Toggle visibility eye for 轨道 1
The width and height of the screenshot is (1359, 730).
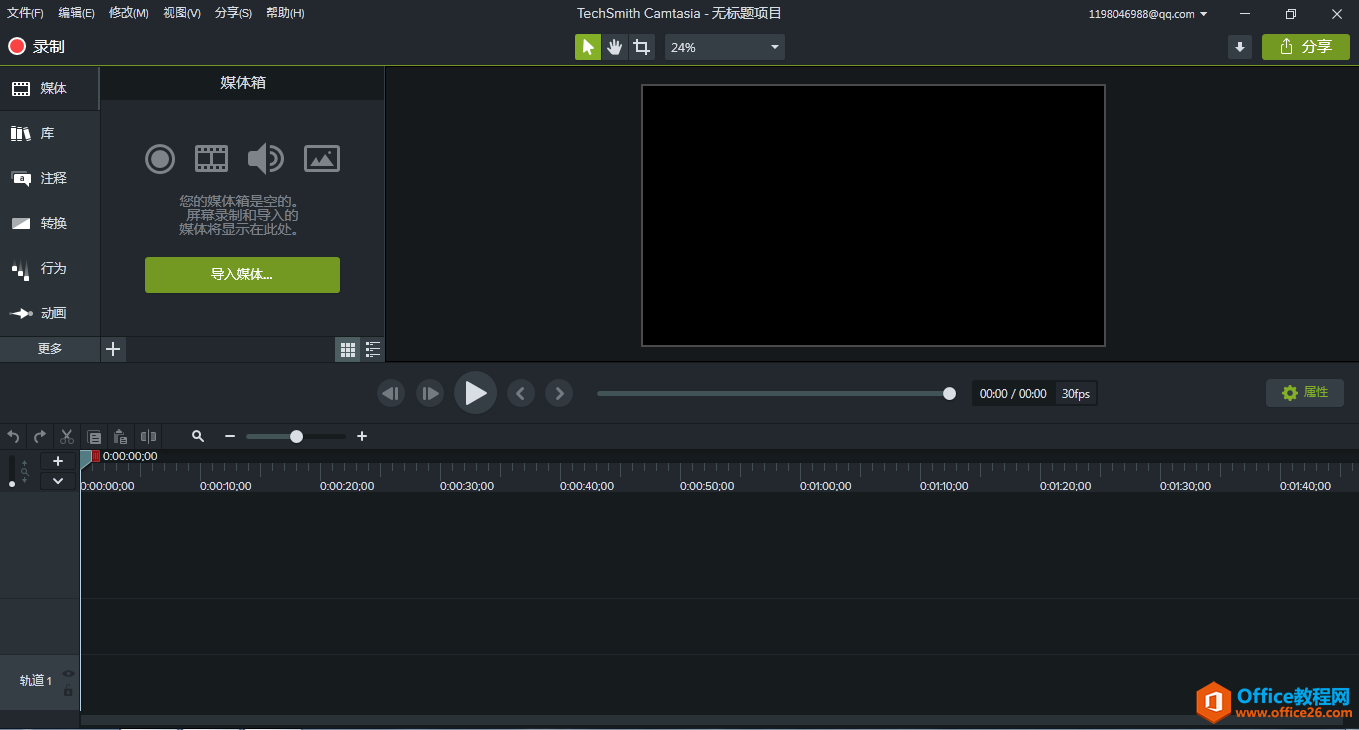[x=68, y=673]
